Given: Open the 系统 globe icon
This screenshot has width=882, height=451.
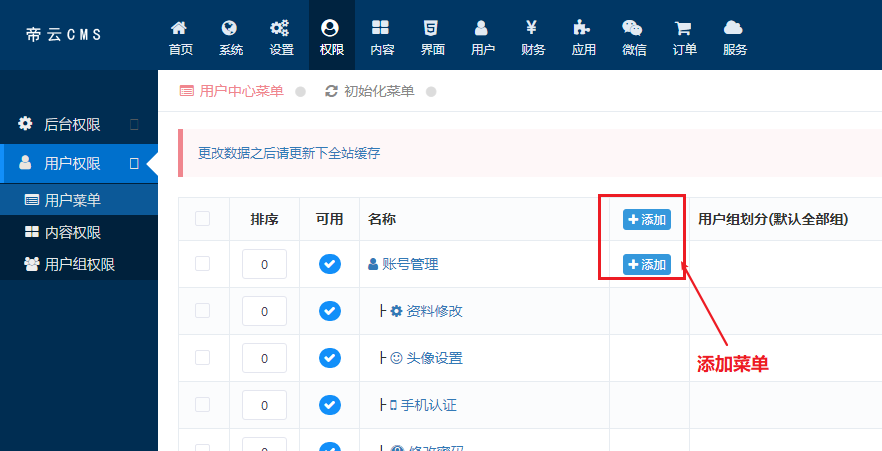Looking at the screenshot, I should 231,28.
